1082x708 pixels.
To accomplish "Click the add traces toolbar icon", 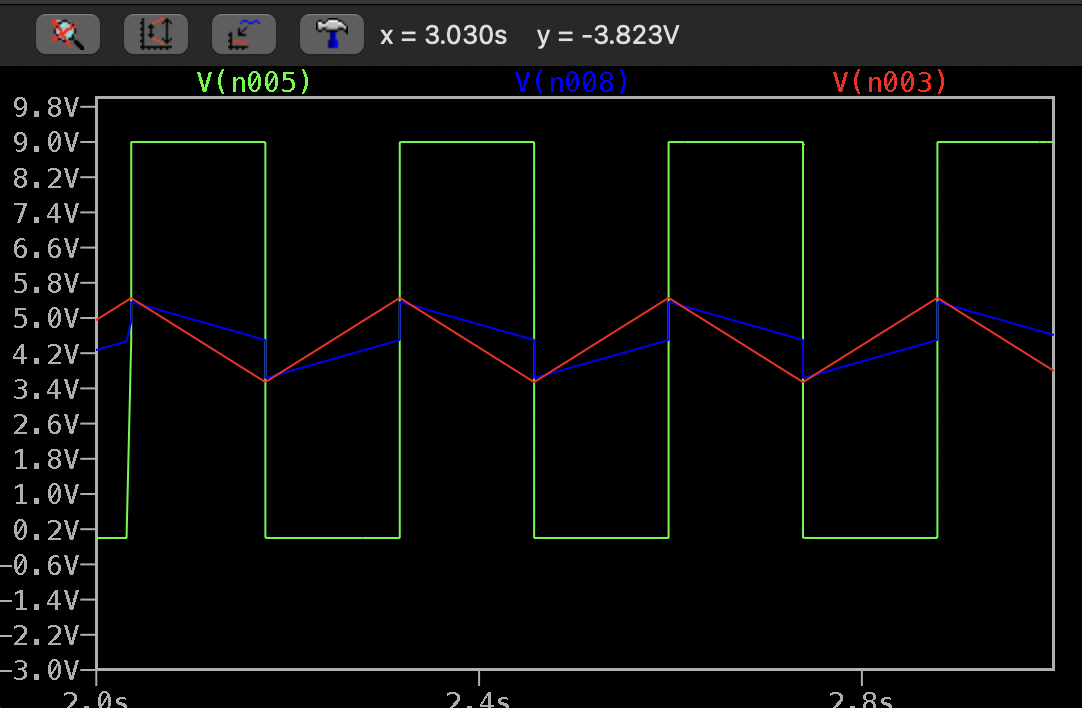I will pos(244,35).
